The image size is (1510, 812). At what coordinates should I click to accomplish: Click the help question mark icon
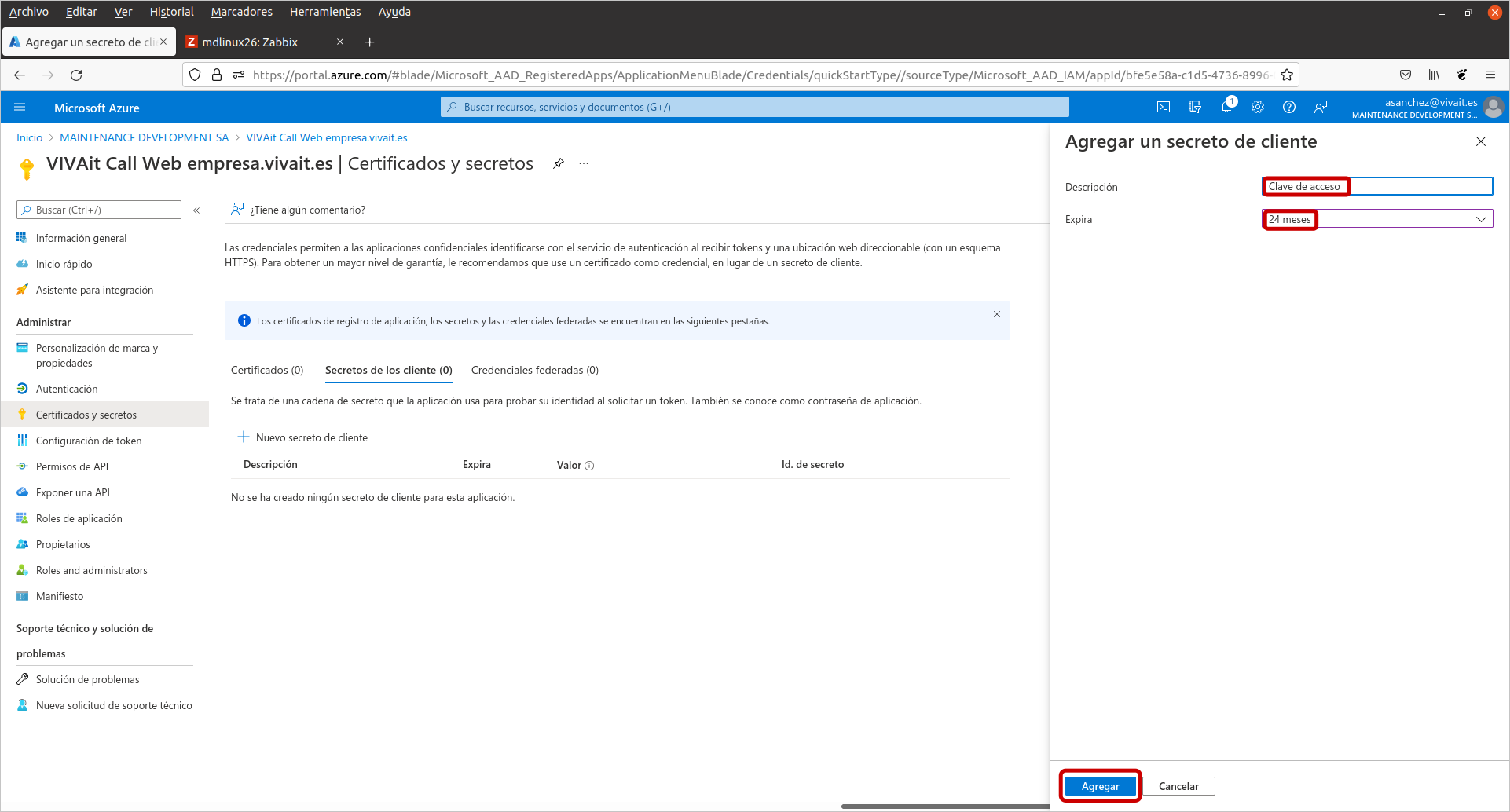coord(1289,108)
